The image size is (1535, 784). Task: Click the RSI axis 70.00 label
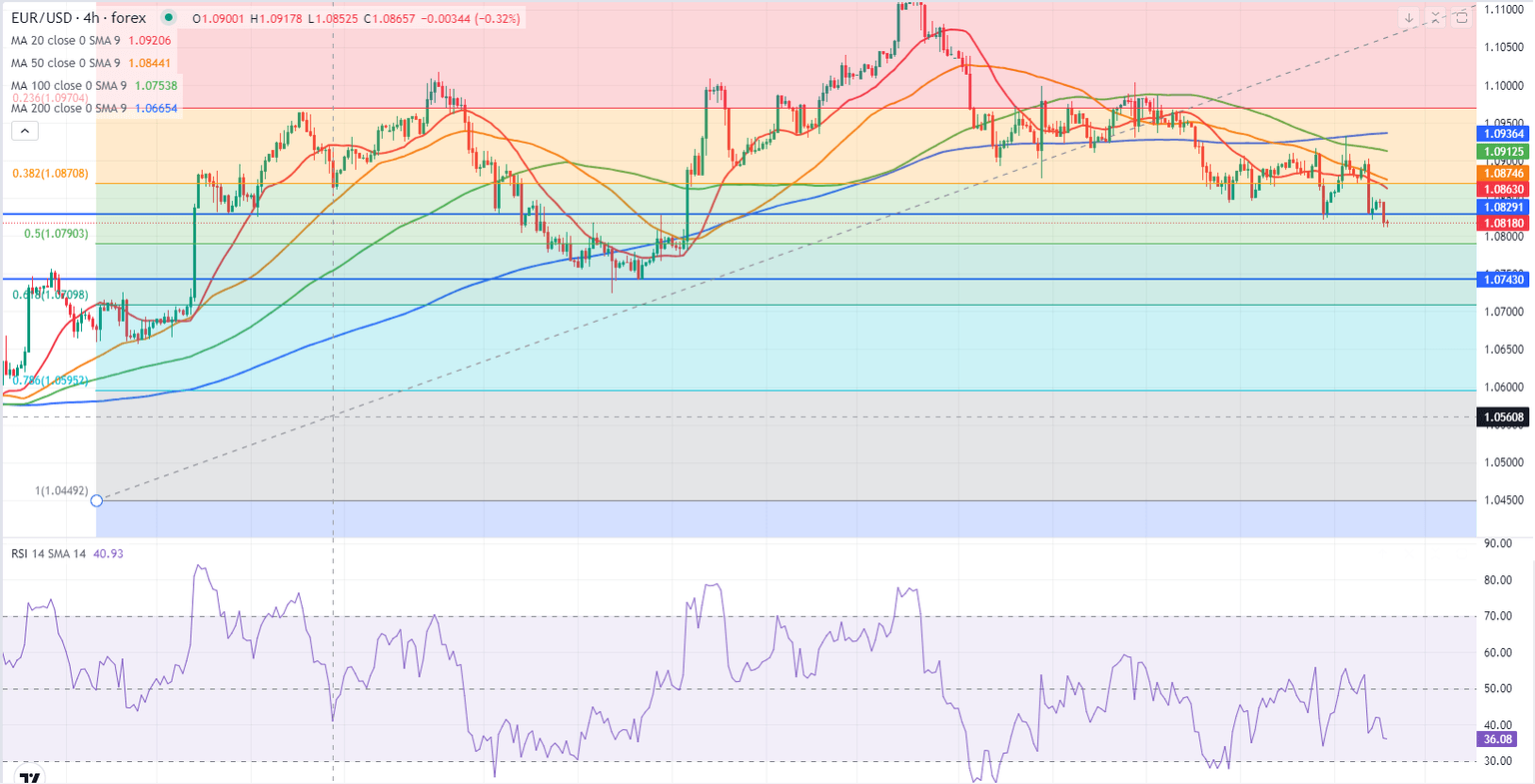(1498, 616)
